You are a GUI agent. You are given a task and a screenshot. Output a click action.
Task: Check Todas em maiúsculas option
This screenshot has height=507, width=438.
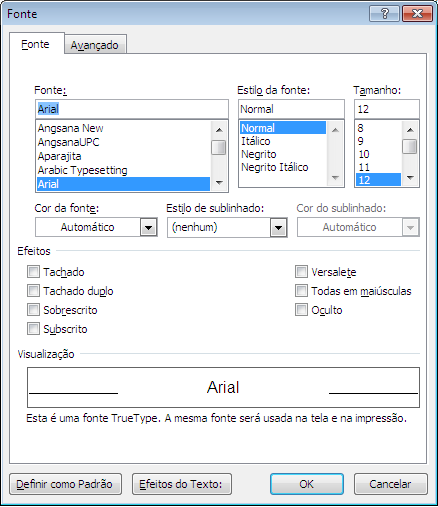(x=301, y=291)
